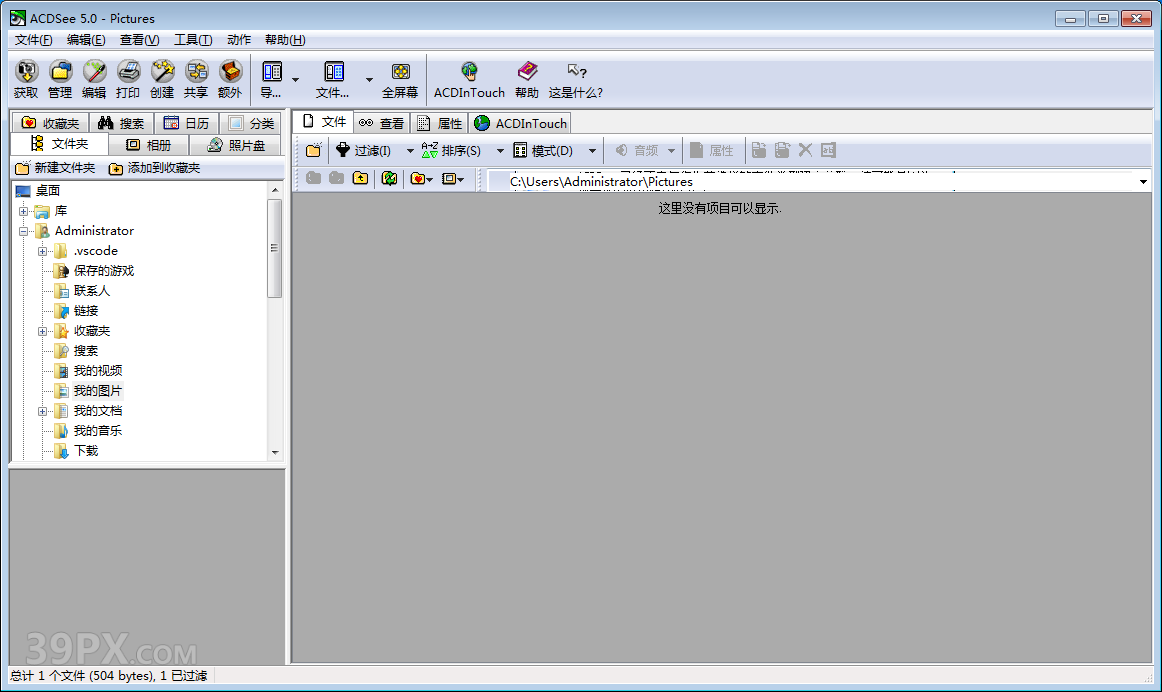The height and width of the screenshot is (692, 1162).
Task: Click the up-one-level folder icon
Action: 361,177
